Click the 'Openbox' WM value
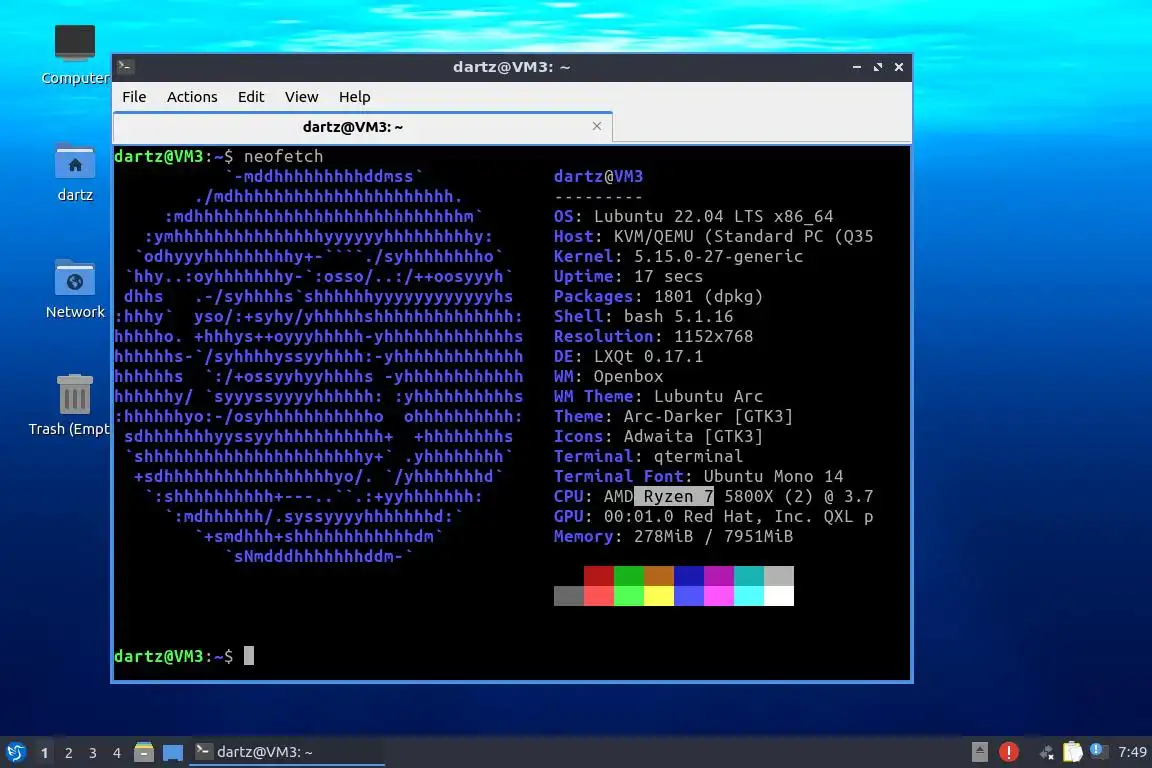The image size is (1152, 768). pos(628,376)
